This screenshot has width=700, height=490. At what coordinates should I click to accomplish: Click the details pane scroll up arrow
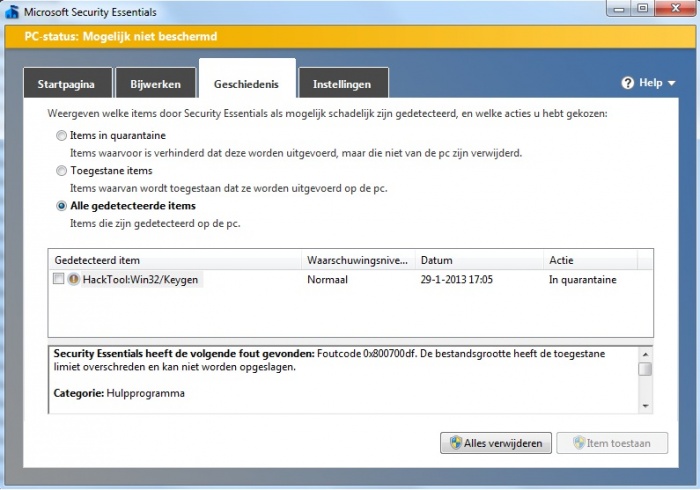coord(645,354)
